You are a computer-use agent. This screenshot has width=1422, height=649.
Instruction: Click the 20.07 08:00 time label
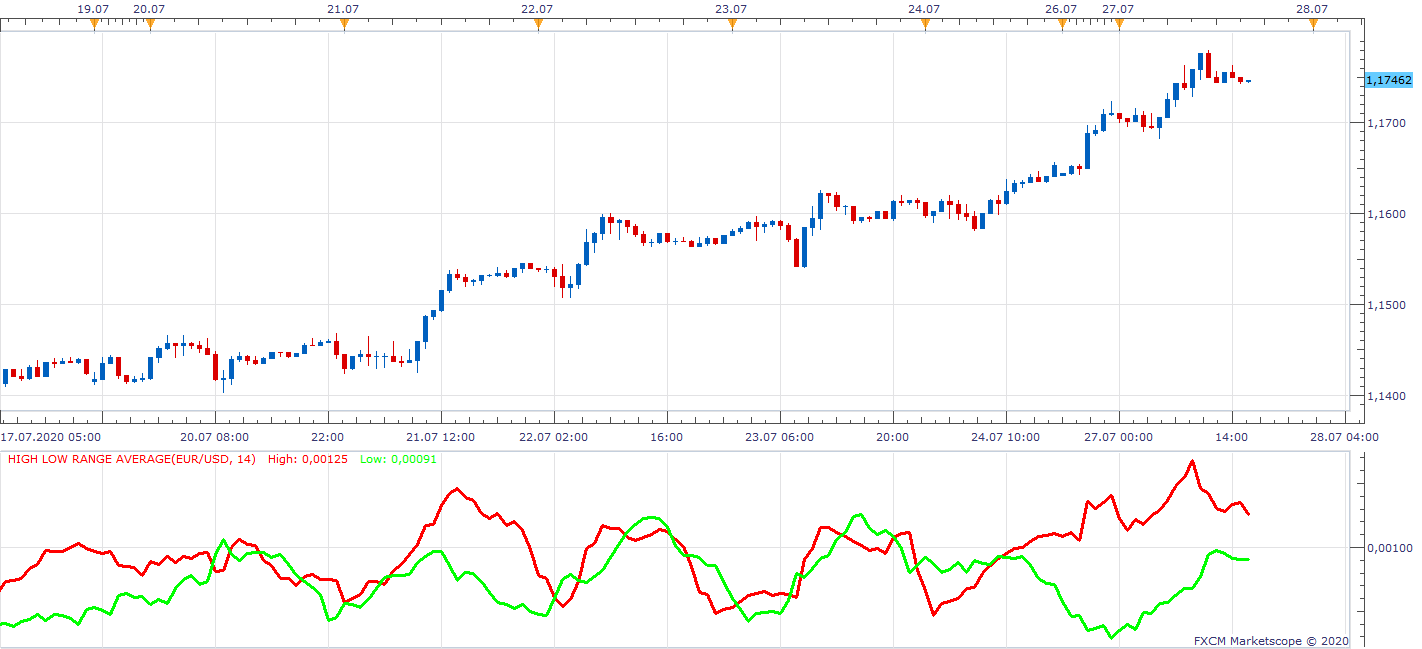point(214,437)
